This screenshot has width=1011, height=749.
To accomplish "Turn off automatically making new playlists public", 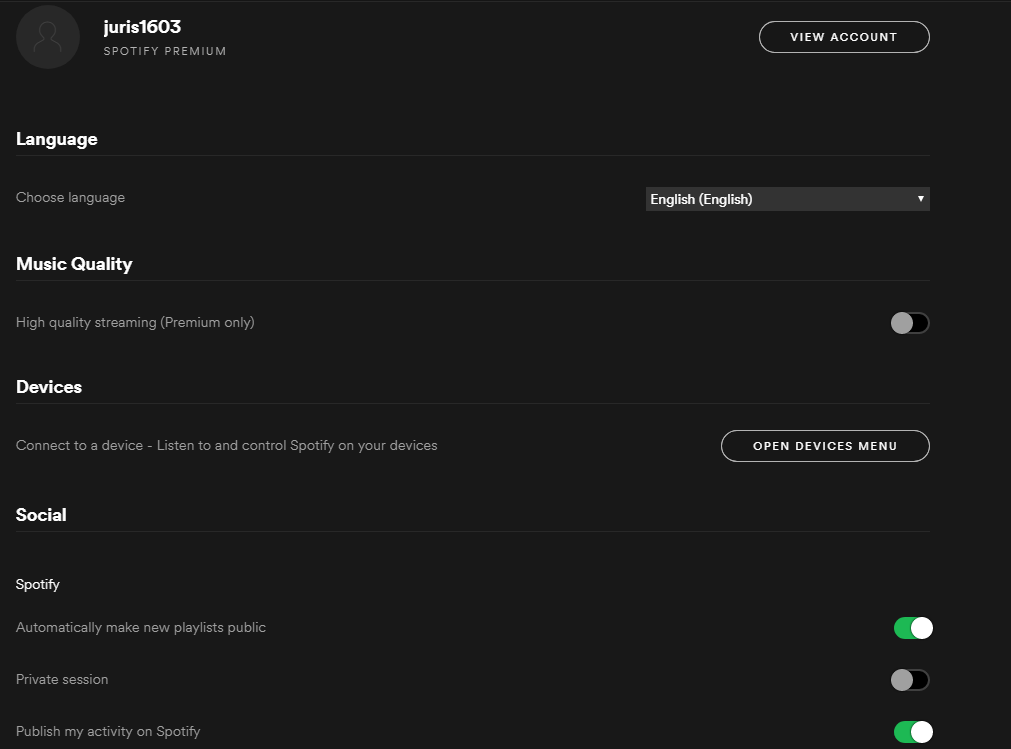I will click(913, 628).
